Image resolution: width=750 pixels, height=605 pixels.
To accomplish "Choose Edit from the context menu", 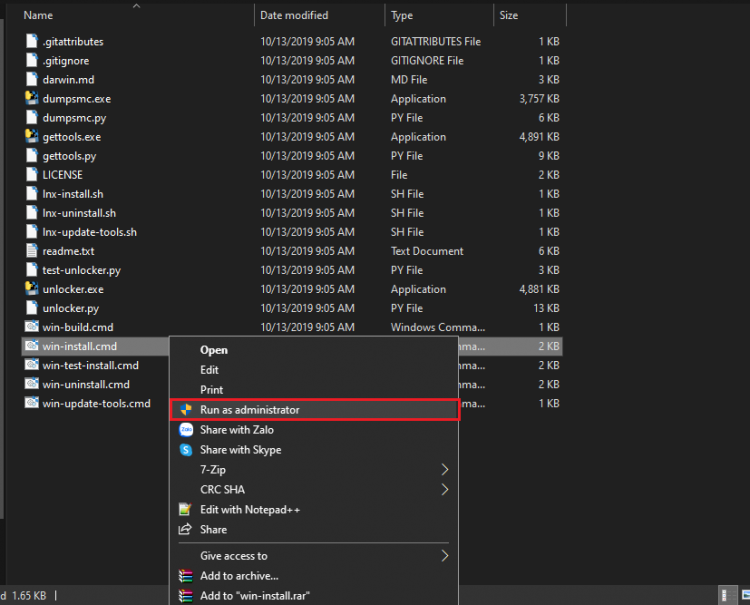I will tap(210, 370).
